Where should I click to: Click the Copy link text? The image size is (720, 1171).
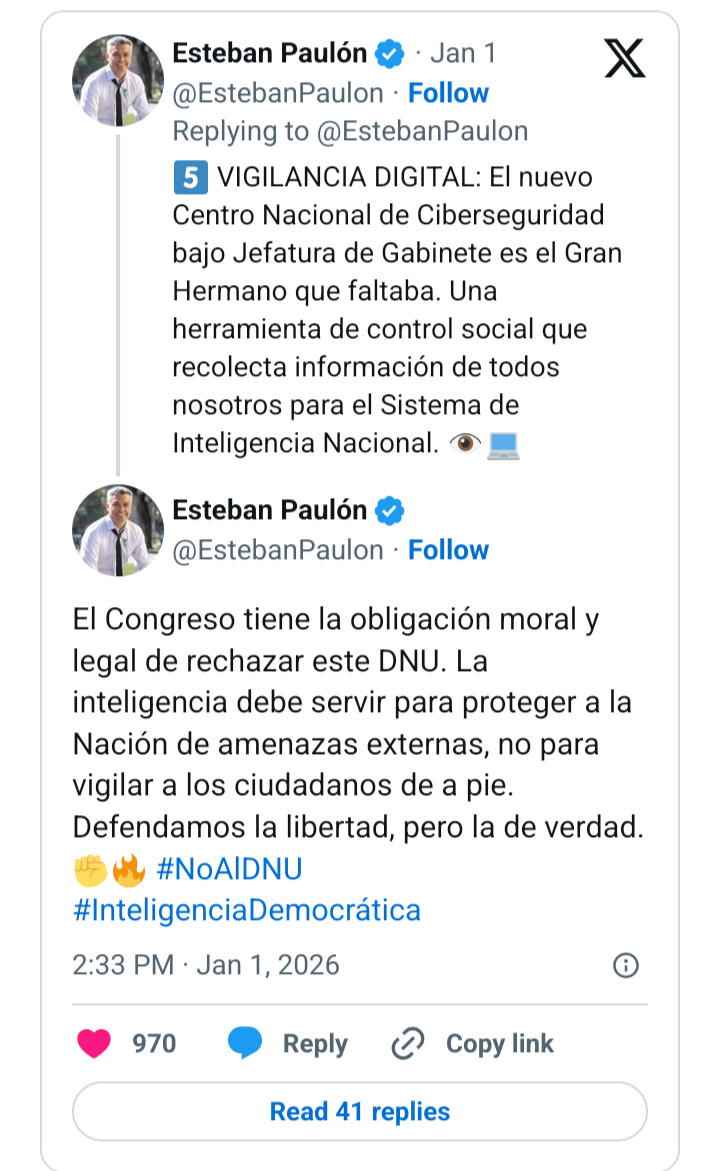click(499, 1044)
